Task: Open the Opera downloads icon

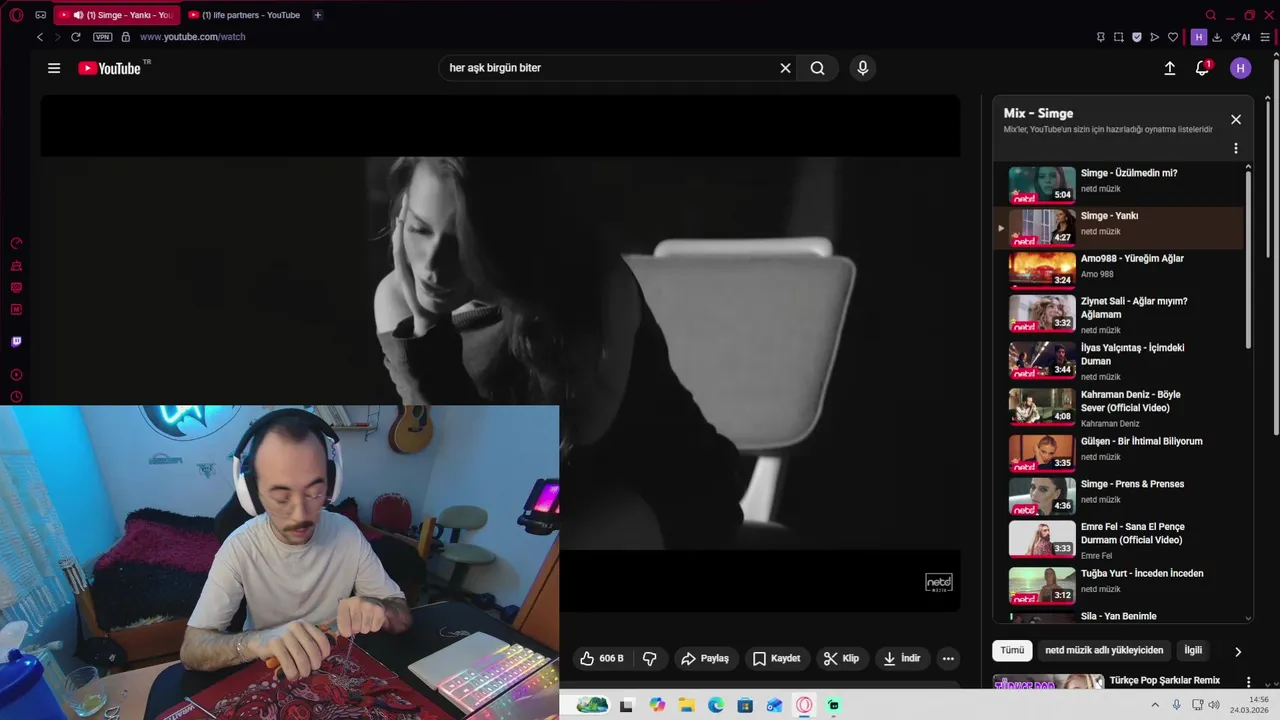Action: coord(1217,37)
